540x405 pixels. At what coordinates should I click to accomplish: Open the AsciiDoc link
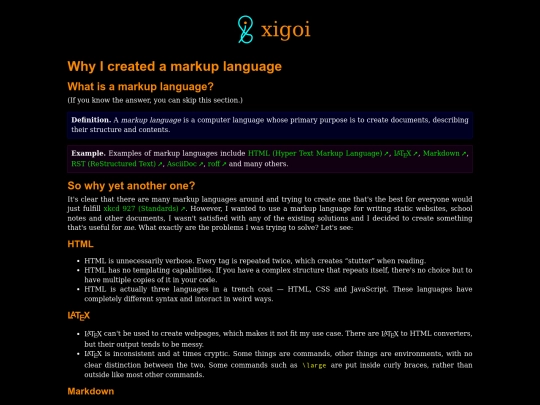point(185,164)
